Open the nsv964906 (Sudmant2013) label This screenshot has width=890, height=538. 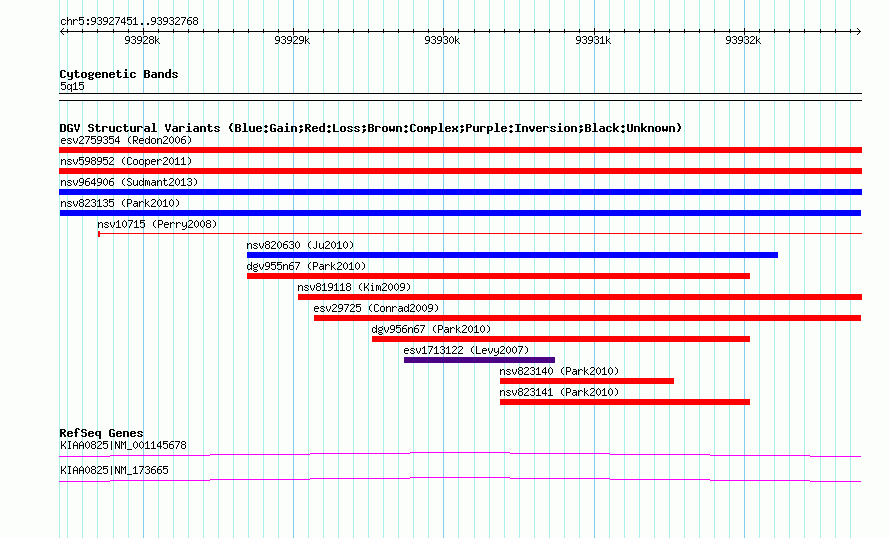point(129,182)
